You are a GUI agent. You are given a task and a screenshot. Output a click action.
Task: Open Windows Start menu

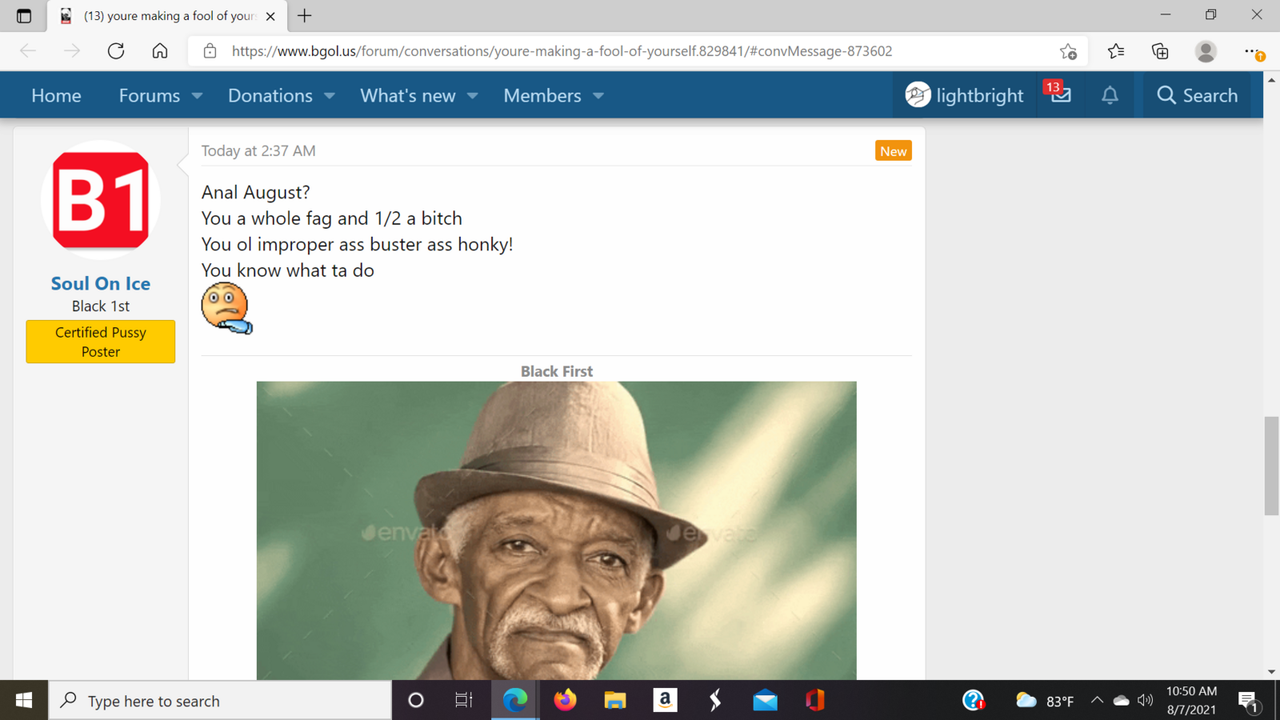24,701
